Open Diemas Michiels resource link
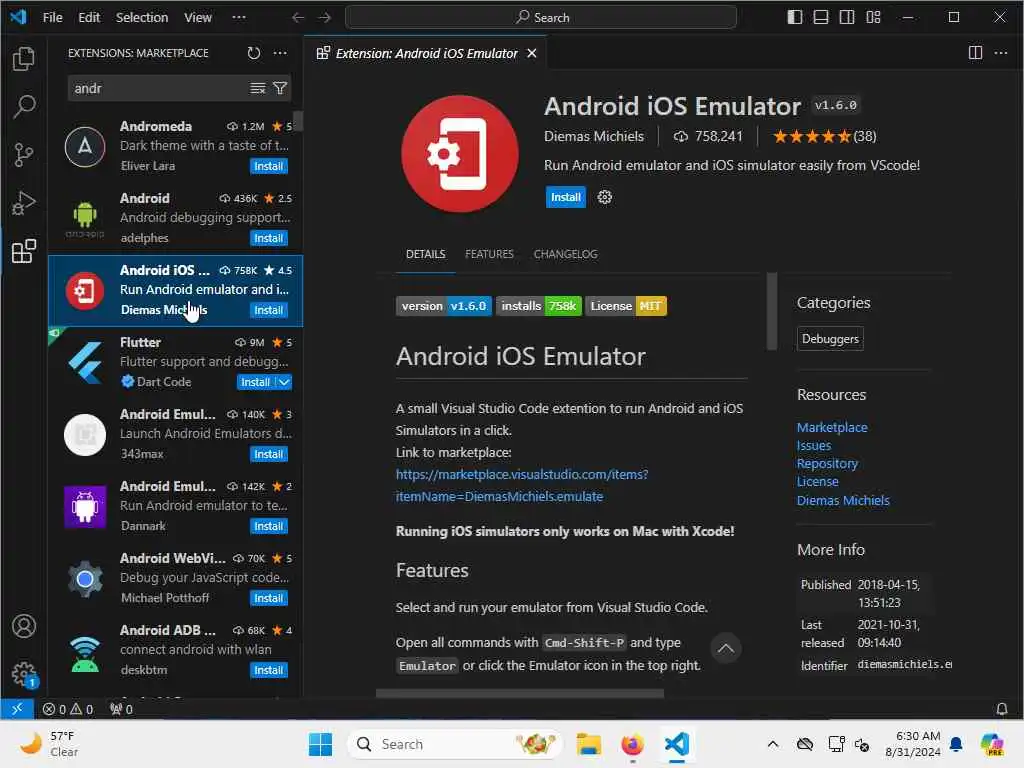Image resolution: width=1024 pixels, height=768 pixels. point(843,500)
